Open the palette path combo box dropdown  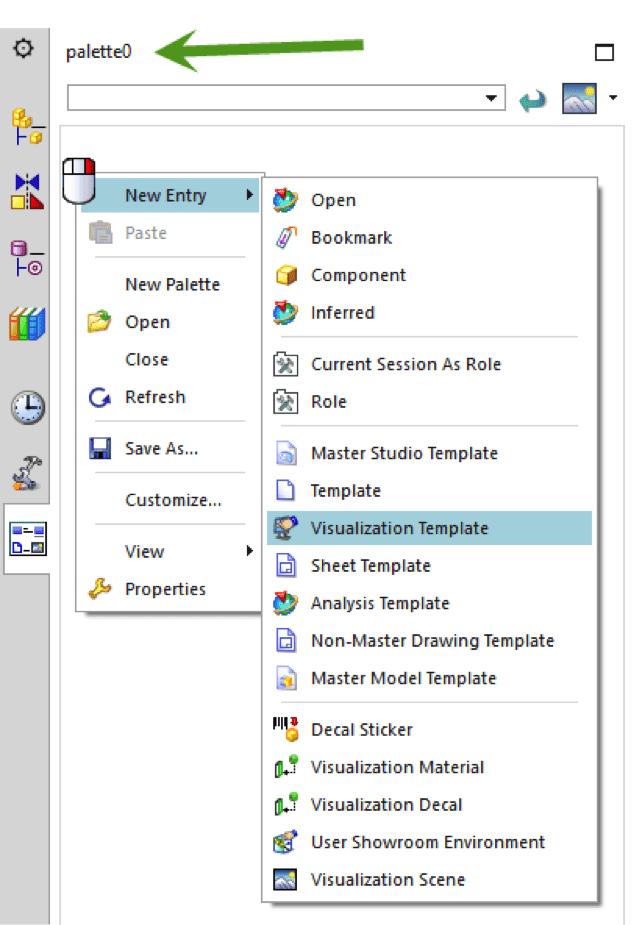491,98
